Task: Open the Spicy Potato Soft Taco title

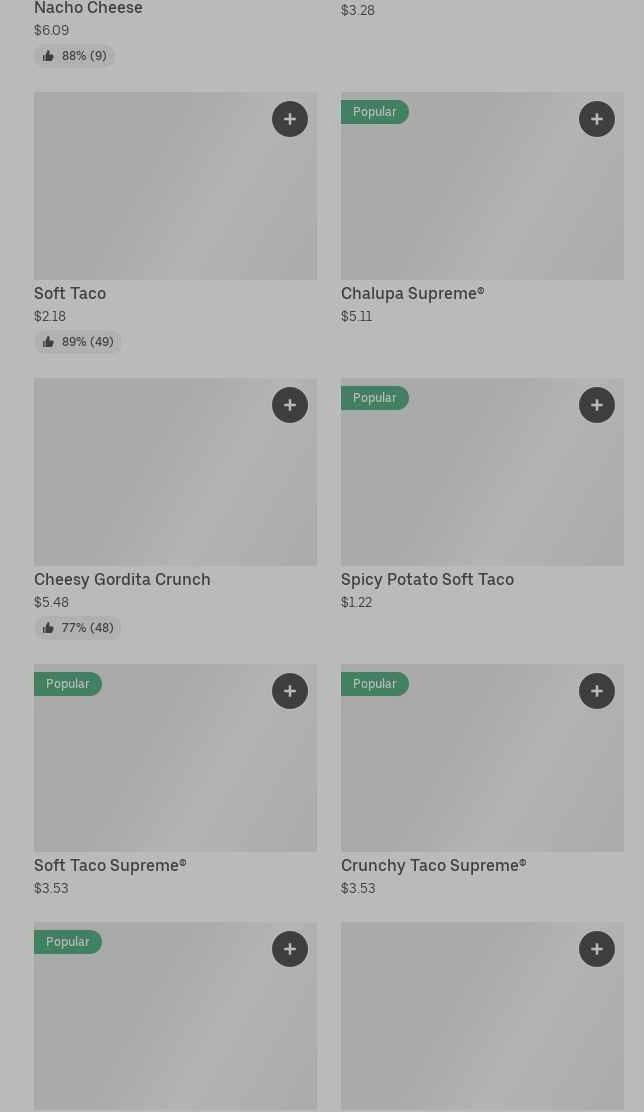Action: click(427, 579)
